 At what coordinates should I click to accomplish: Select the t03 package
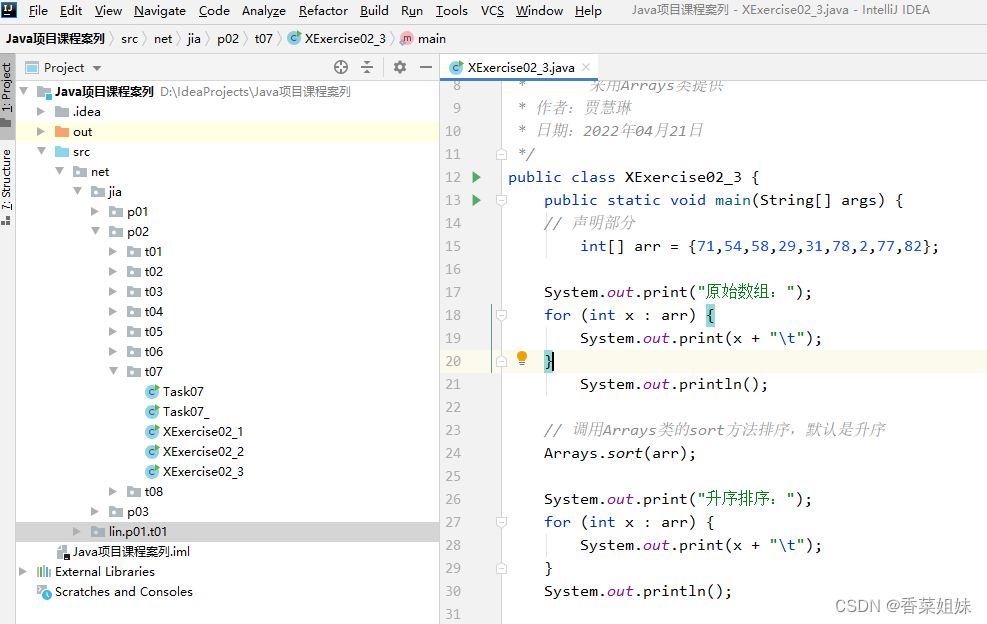[x=154, y=292]
